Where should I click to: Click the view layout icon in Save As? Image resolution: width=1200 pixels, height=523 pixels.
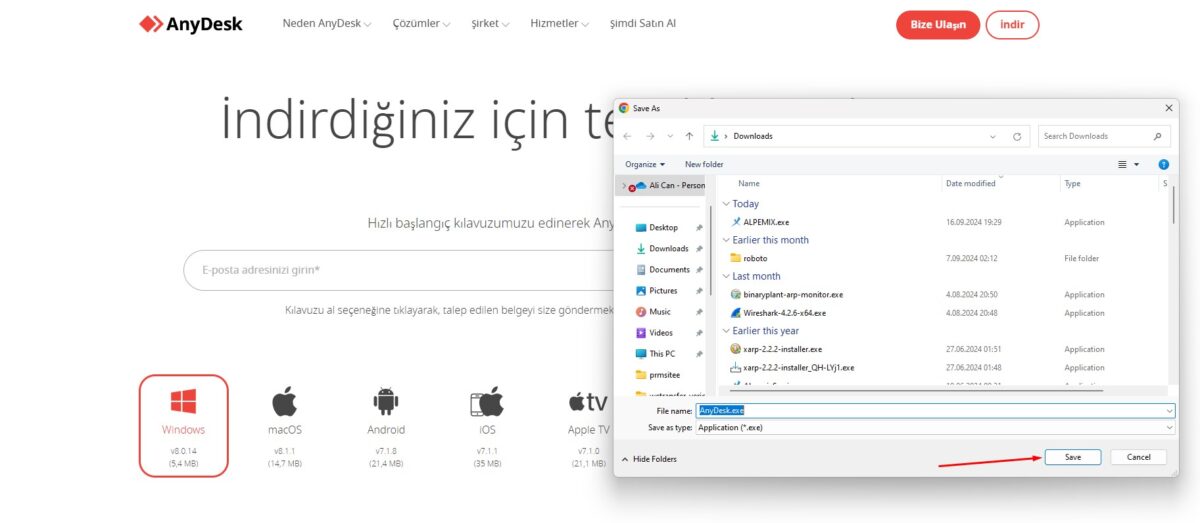pyautogui.click(x=1122, y=164)
